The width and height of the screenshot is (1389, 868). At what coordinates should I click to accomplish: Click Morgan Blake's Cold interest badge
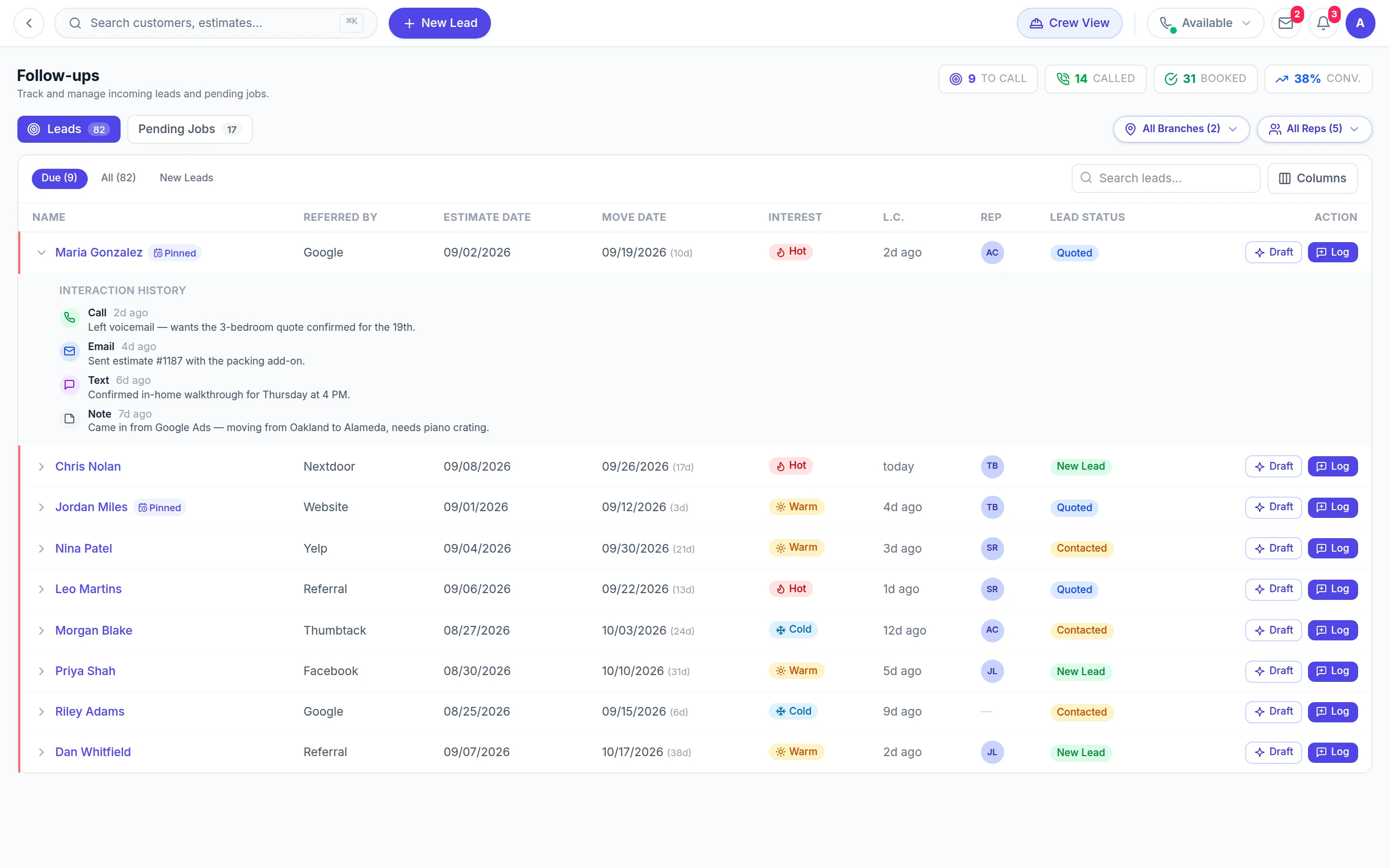[x=793, y=630]
